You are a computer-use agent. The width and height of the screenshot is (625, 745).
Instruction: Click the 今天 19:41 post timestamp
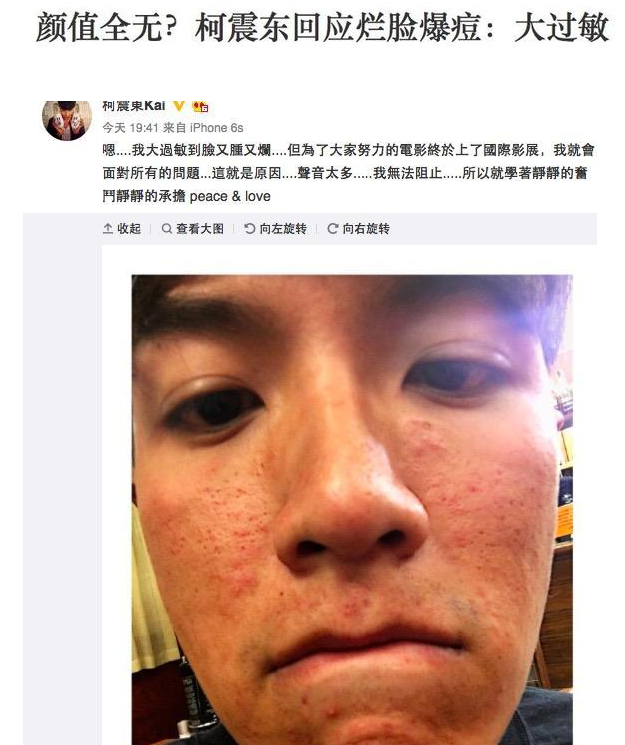(x=130, y=128)
